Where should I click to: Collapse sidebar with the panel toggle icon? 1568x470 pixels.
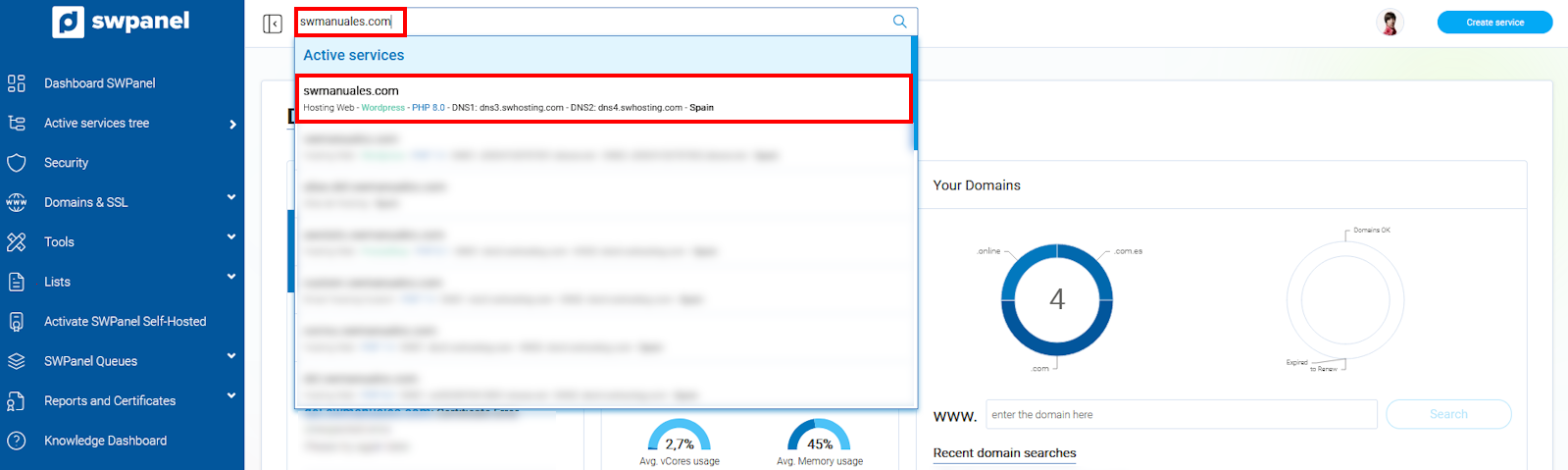(x=273, y=24)
